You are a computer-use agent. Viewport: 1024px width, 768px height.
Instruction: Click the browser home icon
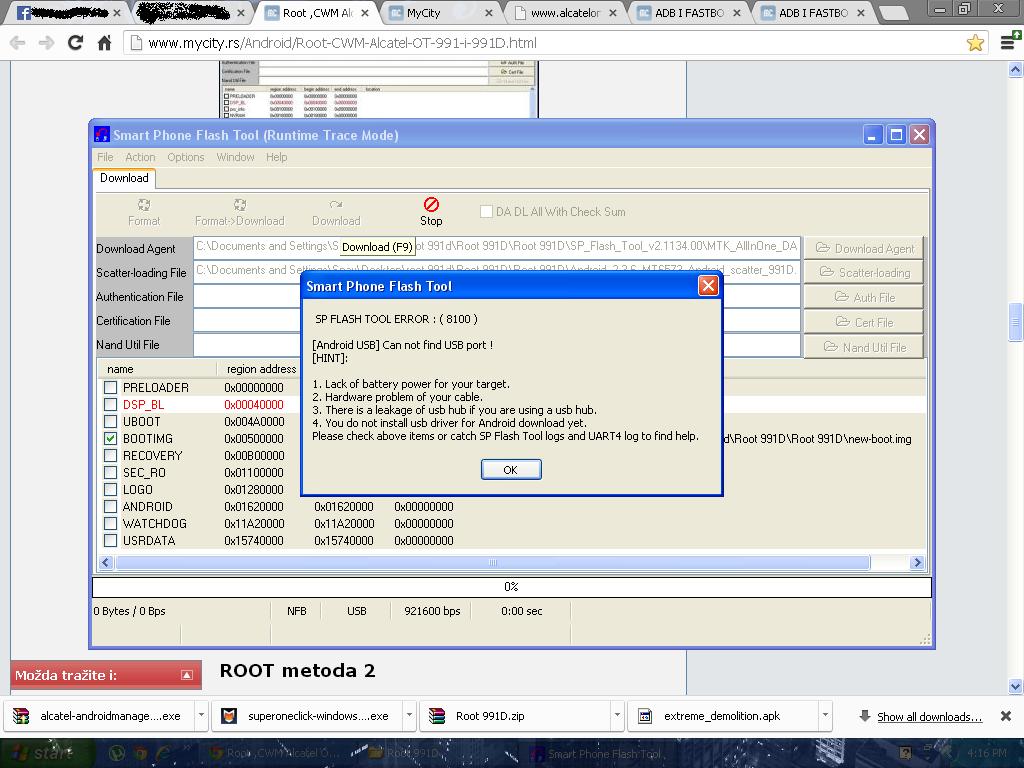pos(104,43)
